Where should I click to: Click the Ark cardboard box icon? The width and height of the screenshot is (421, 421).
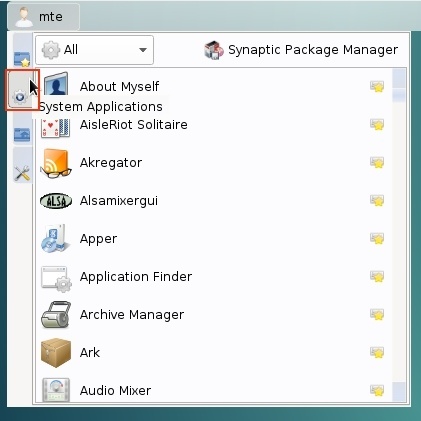pos(56,353)
